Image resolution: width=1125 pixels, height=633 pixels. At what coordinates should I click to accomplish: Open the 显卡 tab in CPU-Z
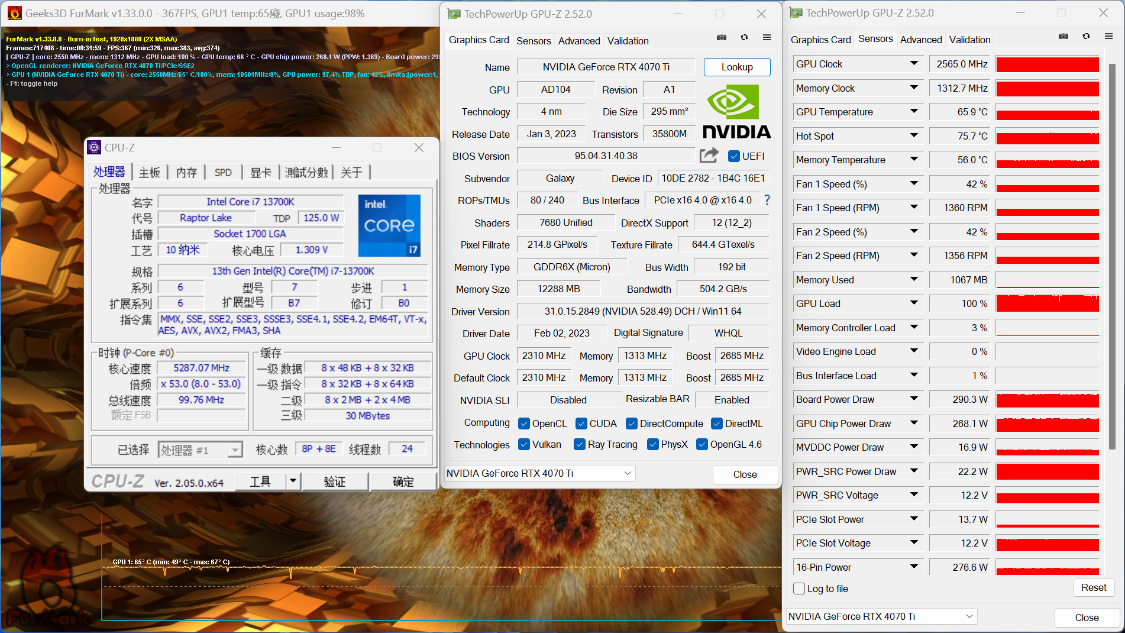260,172
